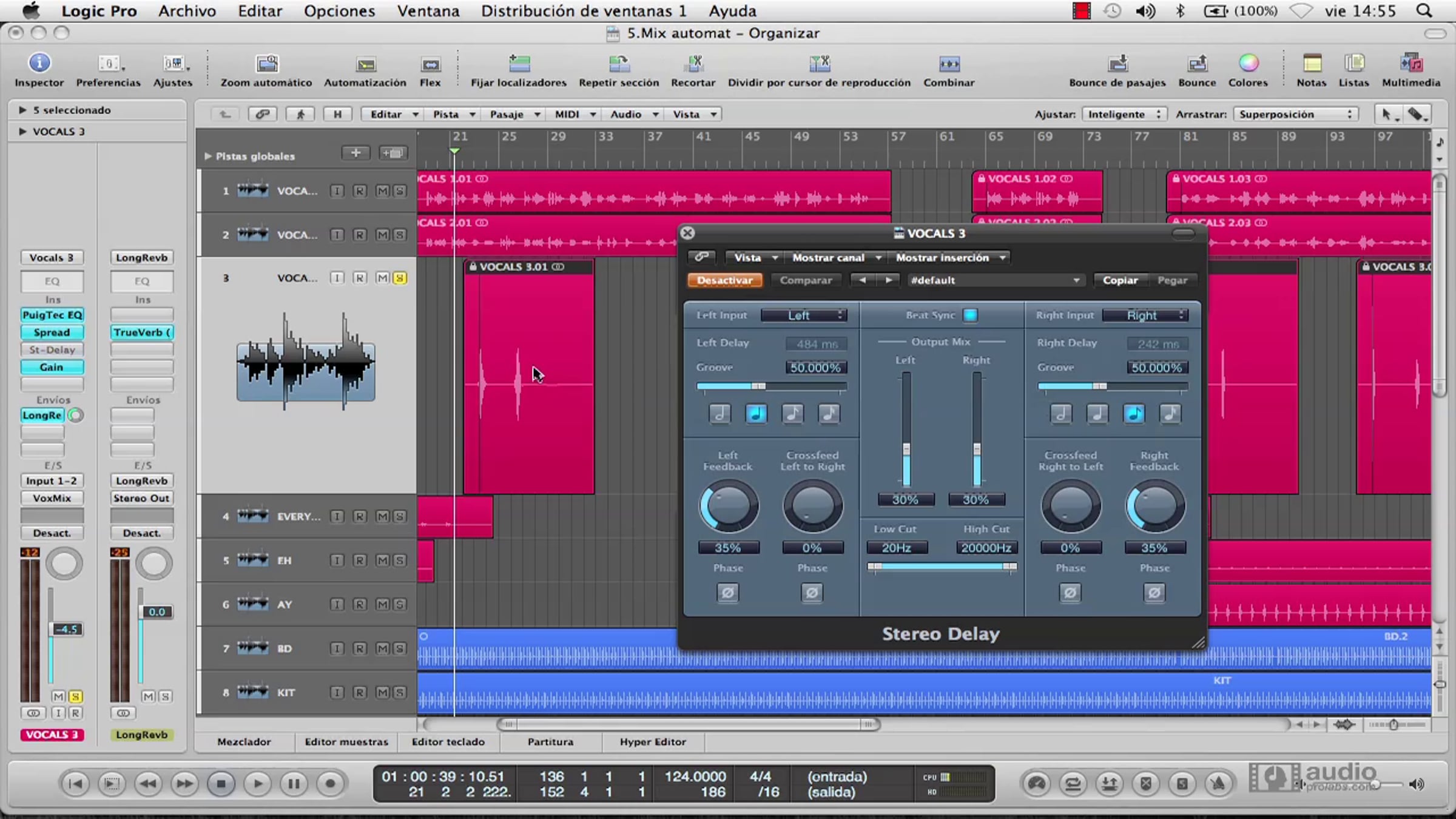Open the Colores palette icon
Viewport: 1456px width, 819px height.
(x=1248, y=63)
